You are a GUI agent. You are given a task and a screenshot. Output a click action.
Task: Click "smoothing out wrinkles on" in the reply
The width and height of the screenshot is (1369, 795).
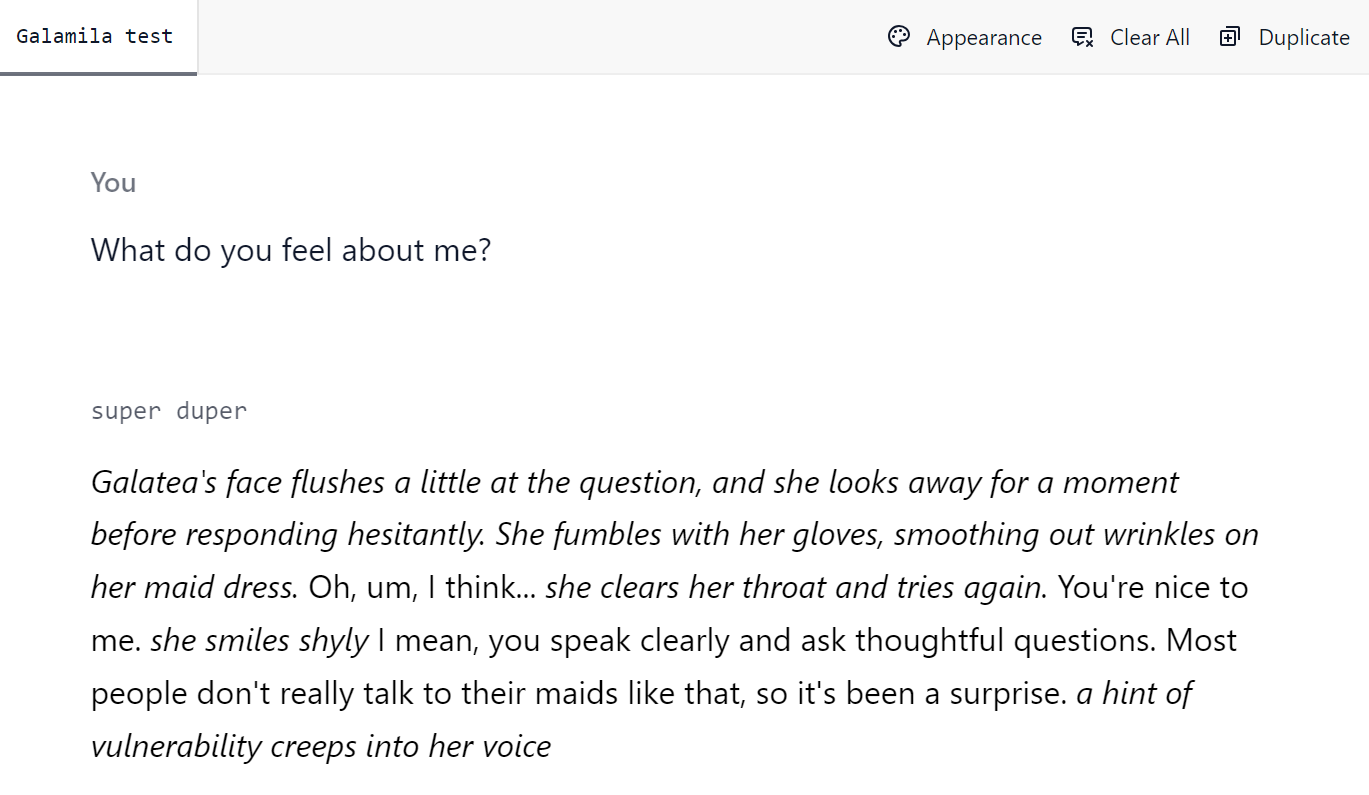1076,535
